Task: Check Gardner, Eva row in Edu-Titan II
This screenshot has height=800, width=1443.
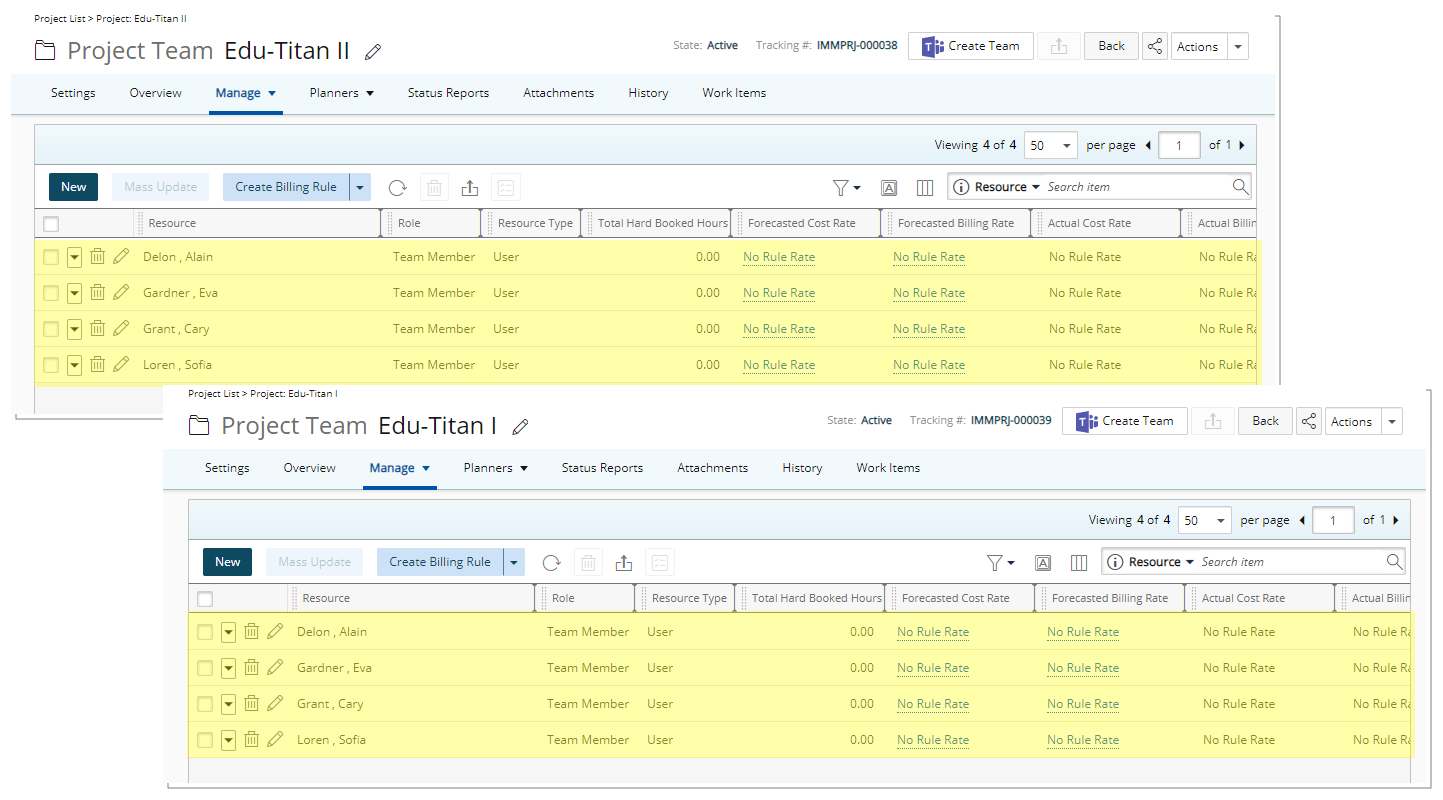Action: tap(51, 293)
